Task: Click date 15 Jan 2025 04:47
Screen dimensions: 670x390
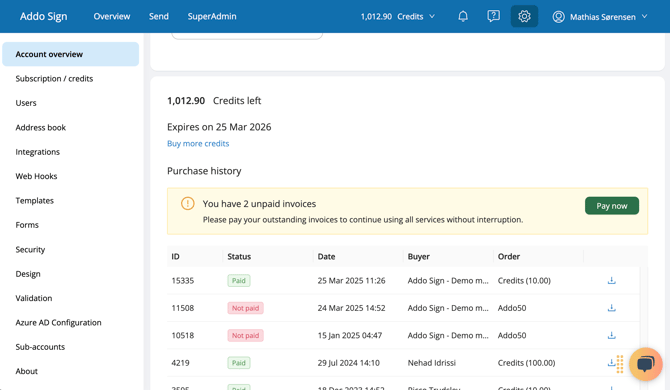Action: [x=350, y=335]
